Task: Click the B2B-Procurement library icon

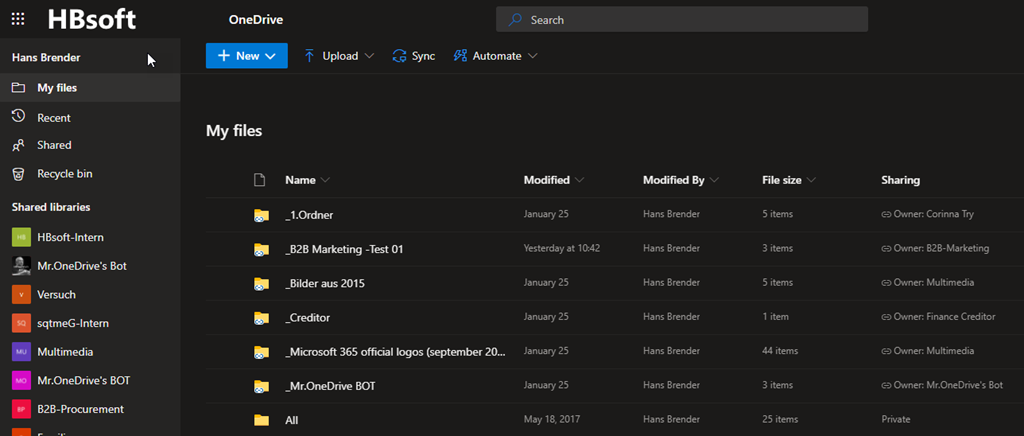Action: tap(21, 409)
